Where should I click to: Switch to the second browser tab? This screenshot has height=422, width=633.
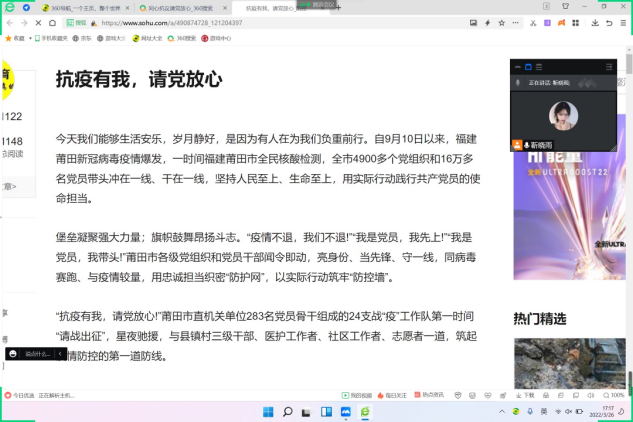click(165, 7)
